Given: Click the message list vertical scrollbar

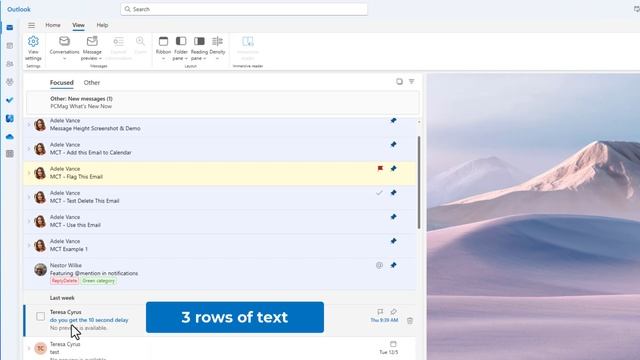Looking at the screenshot, I should (419, 182).
